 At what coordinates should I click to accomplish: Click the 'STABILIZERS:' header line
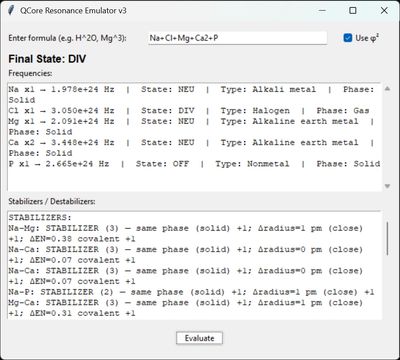tap(40, 218)
